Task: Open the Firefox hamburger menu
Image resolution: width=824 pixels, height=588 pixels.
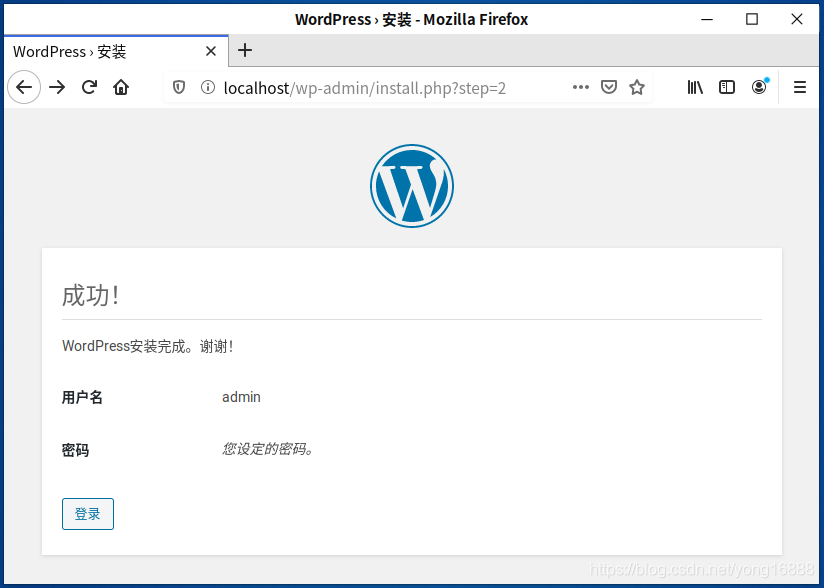Action: [800, 87]
